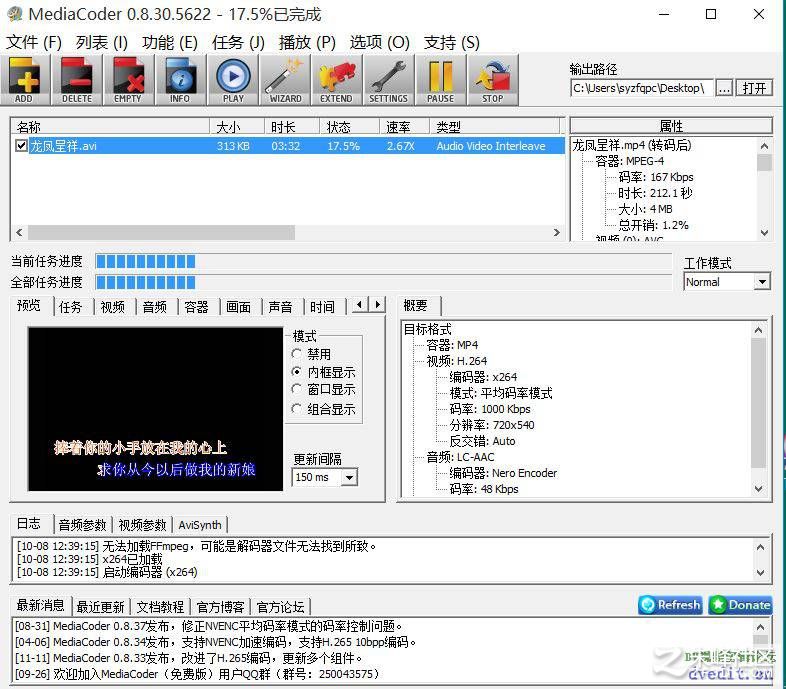Click the 当前任务进度 progress bar
This screenshot has height=689, width=786.
383,261
